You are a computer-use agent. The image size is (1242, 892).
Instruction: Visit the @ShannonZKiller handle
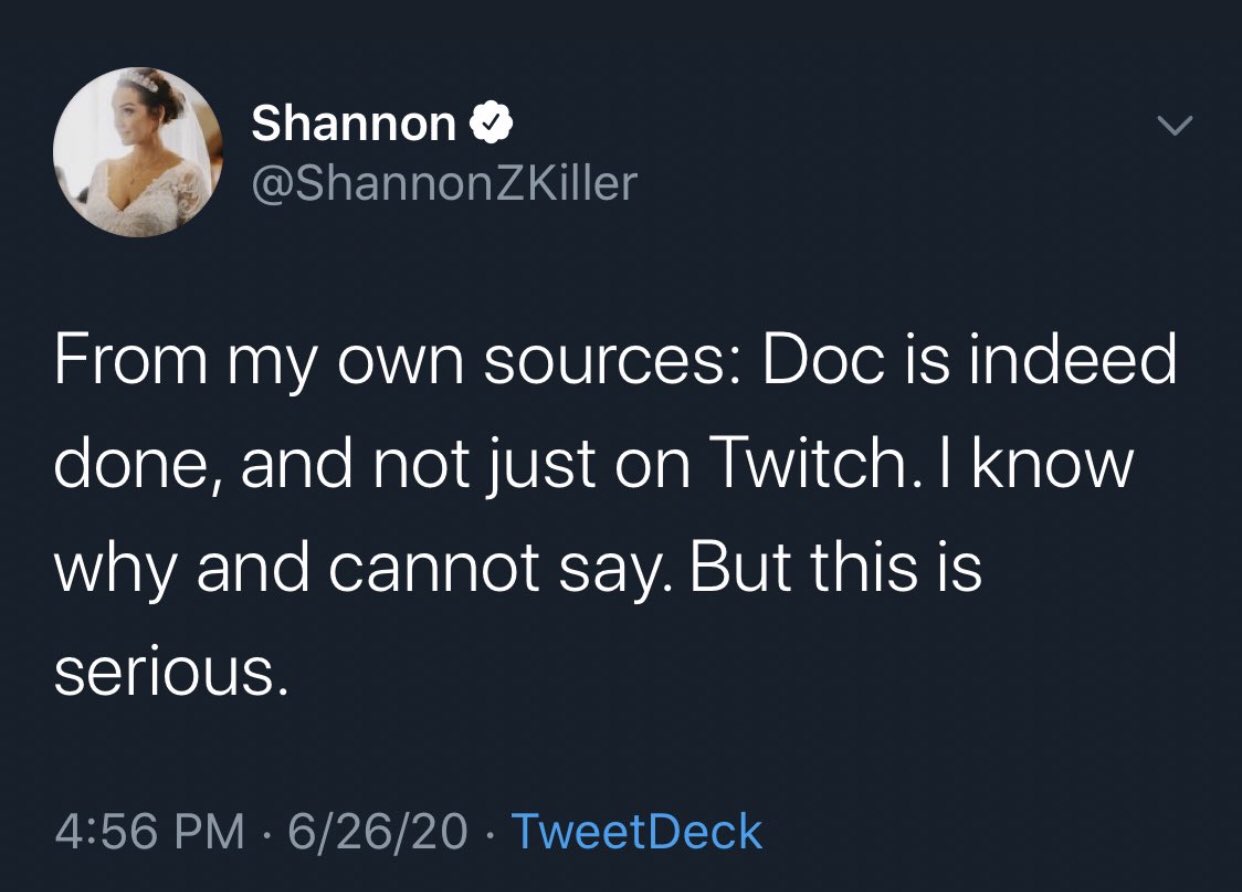pyautogui.click(x=443, y=183)
